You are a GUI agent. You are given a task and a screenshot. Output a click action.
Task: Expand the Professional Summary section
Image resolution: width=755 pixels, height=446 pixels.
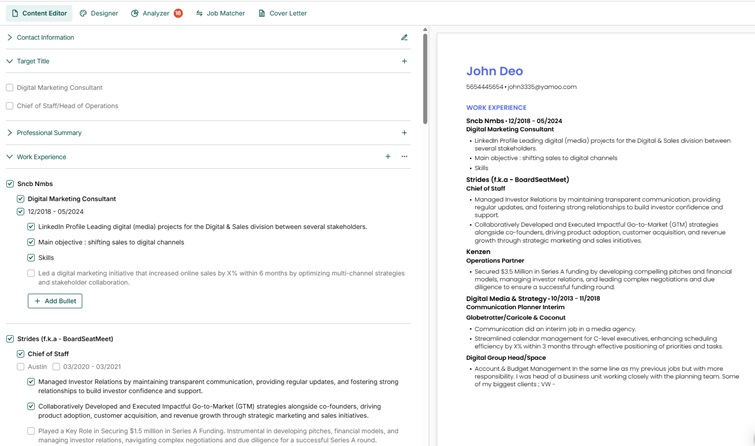[10, 132]
